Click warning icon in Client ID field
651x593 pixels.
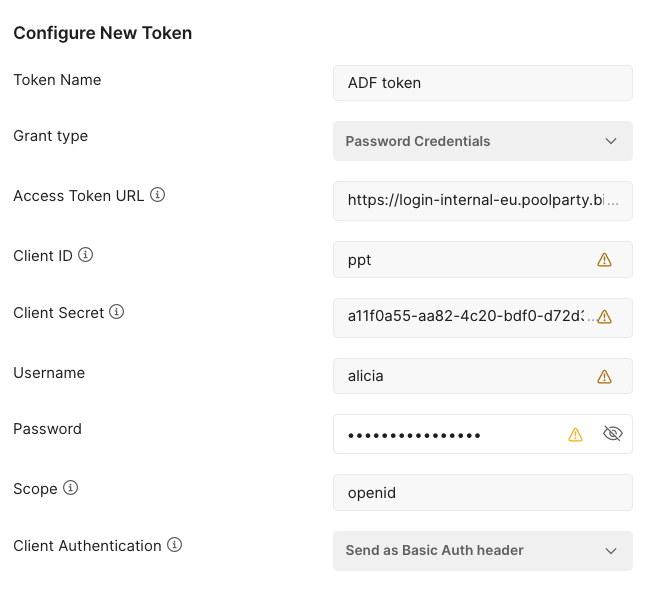[604, 260]
